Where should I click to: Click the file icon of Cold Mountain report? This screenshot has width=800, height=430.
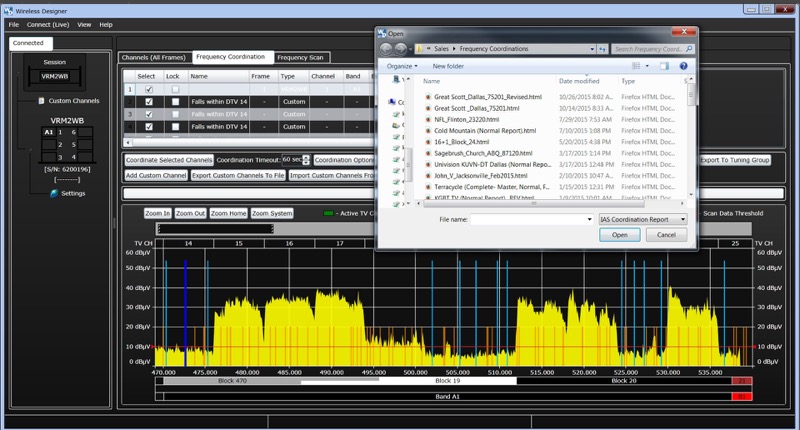428,131
